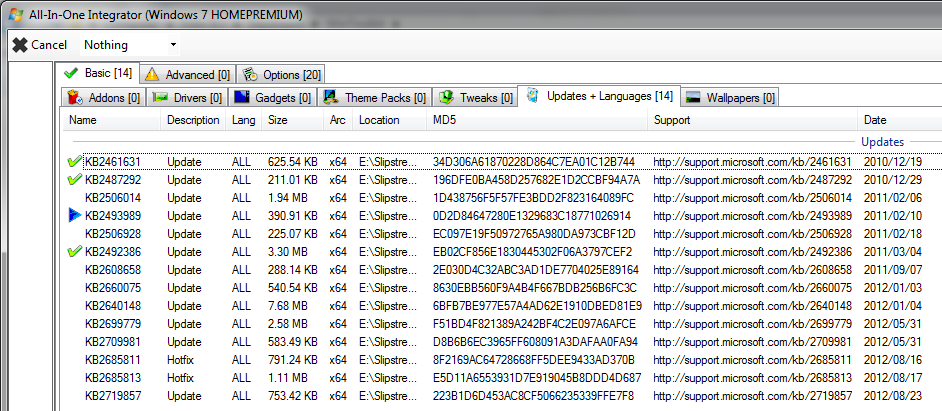
Task: Select the KB2506014 row
Action: pyautogui.click(x=503, y=198)
